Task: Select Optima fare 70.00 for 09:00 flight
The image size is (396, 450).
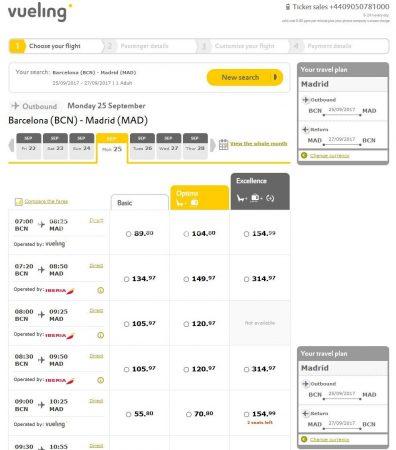Action: [189, 414]
